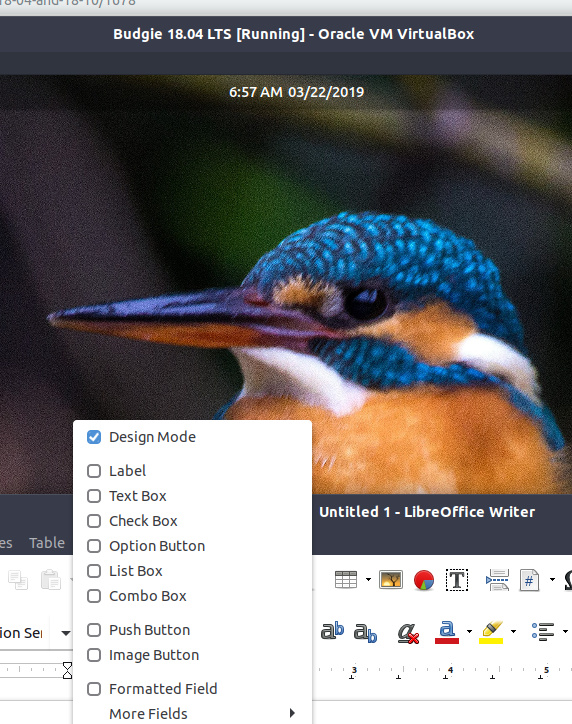Click the Insert Field hash icon

pyautogui.click(x=529, y=580)
